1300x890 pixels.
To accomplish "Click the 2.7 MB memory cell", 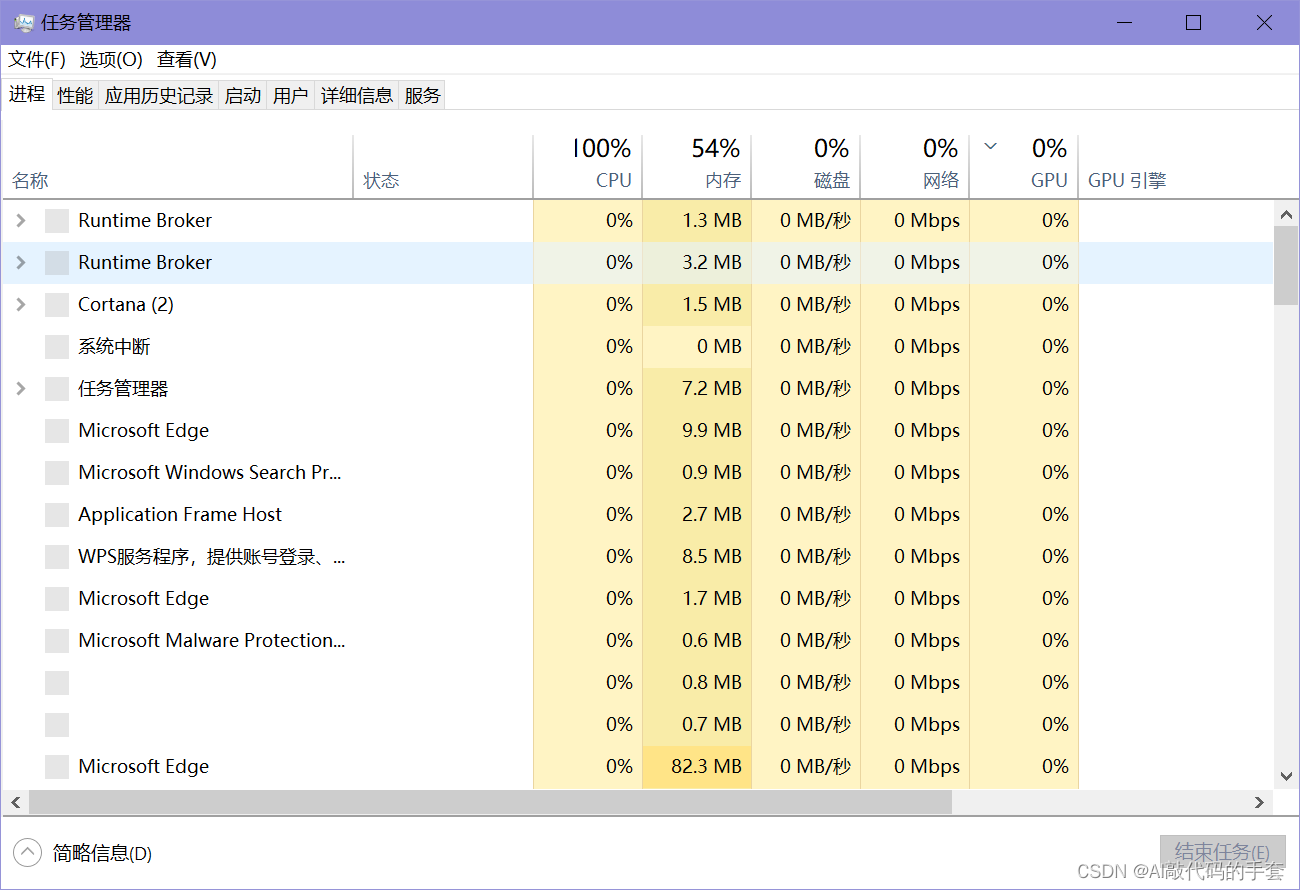I will 697,515.
